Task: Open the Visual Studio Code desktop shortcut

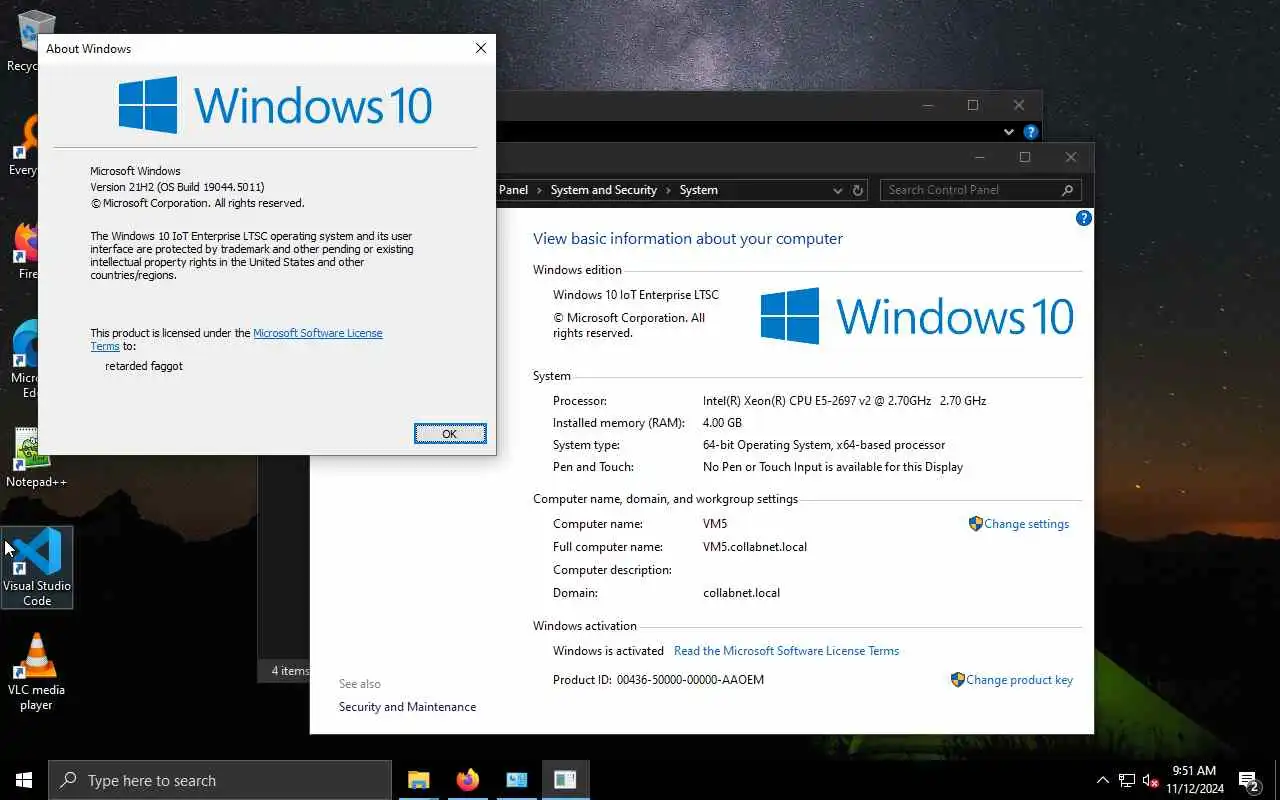Action: click(37, 567)
